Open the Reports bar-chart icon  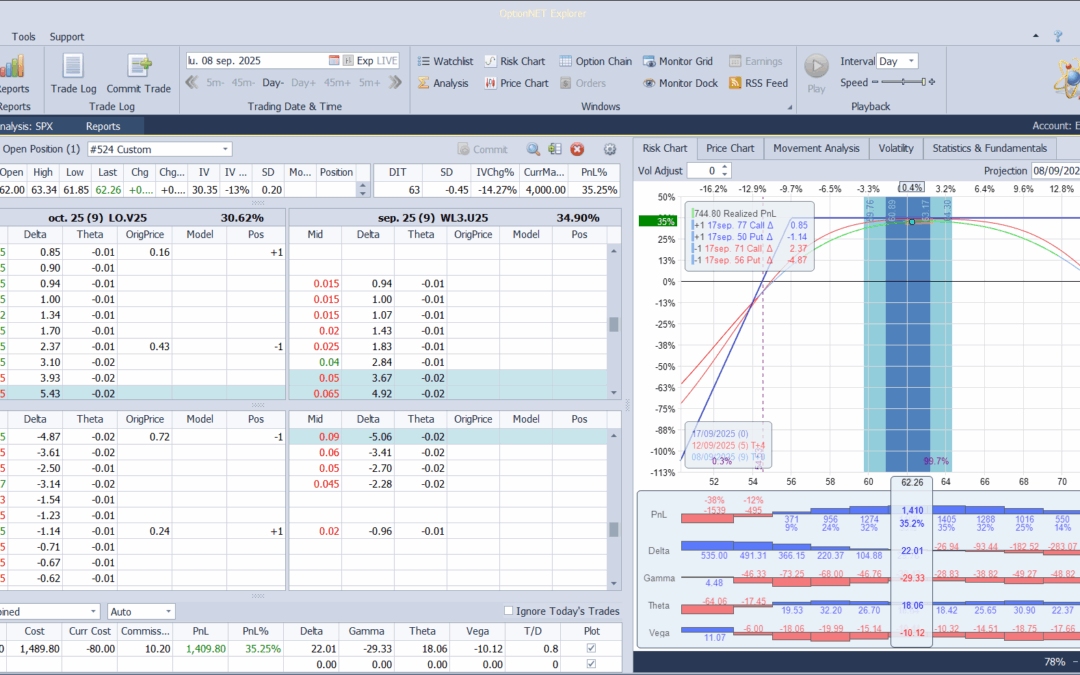12,67
